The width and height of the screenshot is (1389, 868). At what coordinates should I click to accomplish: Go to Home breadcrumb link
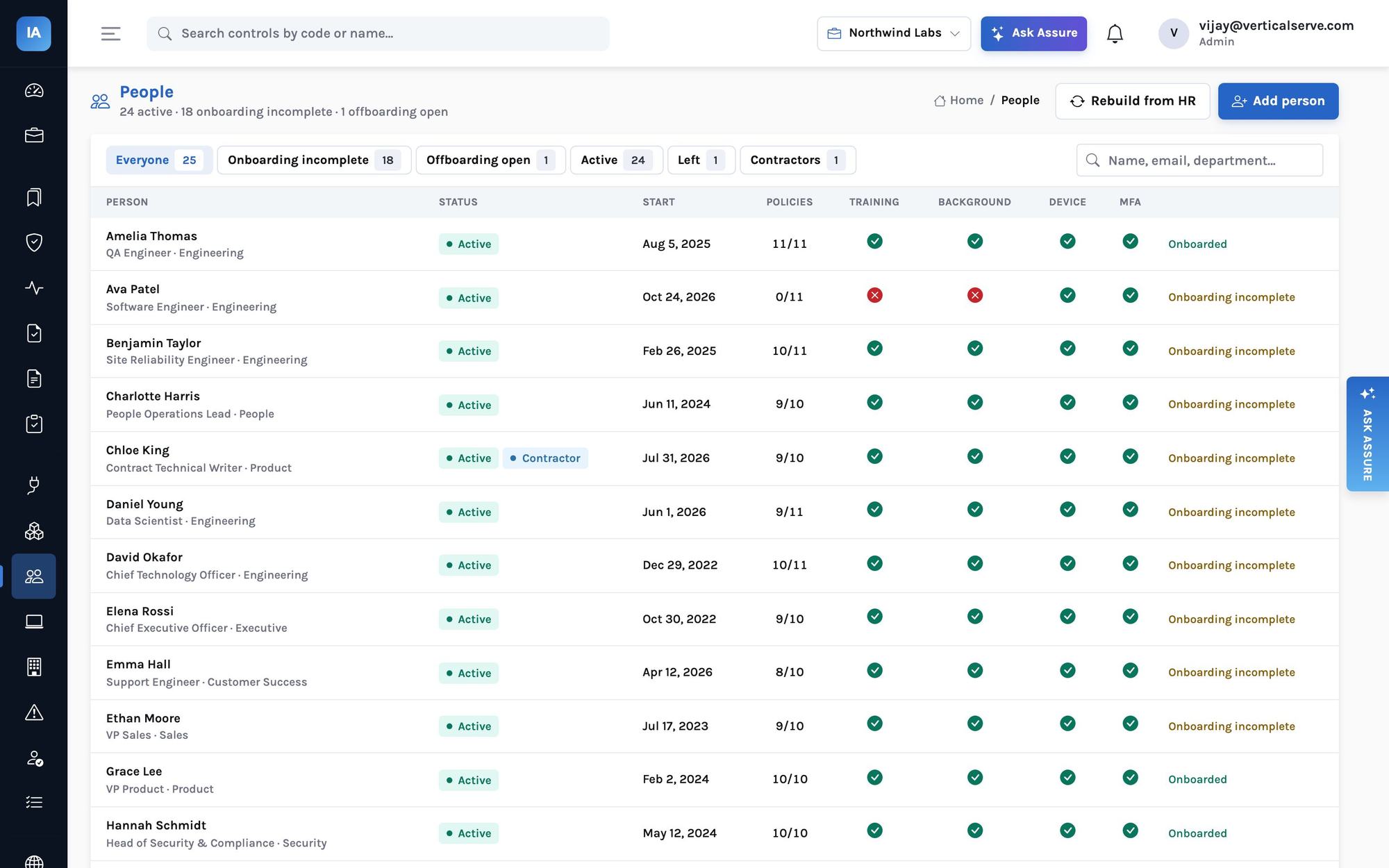pos(959,101)
